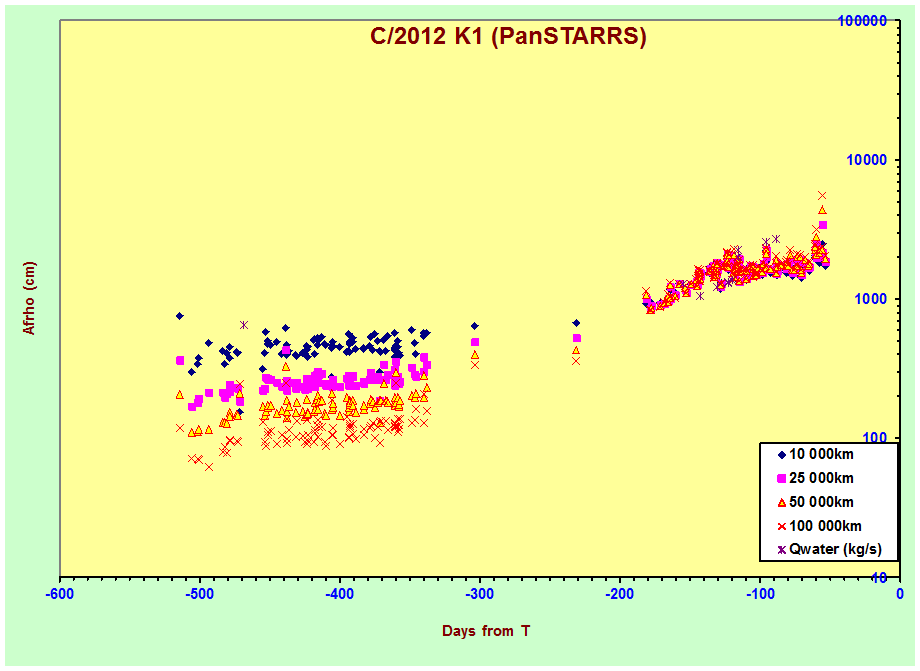Click the blue diamond data point near day -300
Viewport: 920px width, 671px height.
[475, 326]
